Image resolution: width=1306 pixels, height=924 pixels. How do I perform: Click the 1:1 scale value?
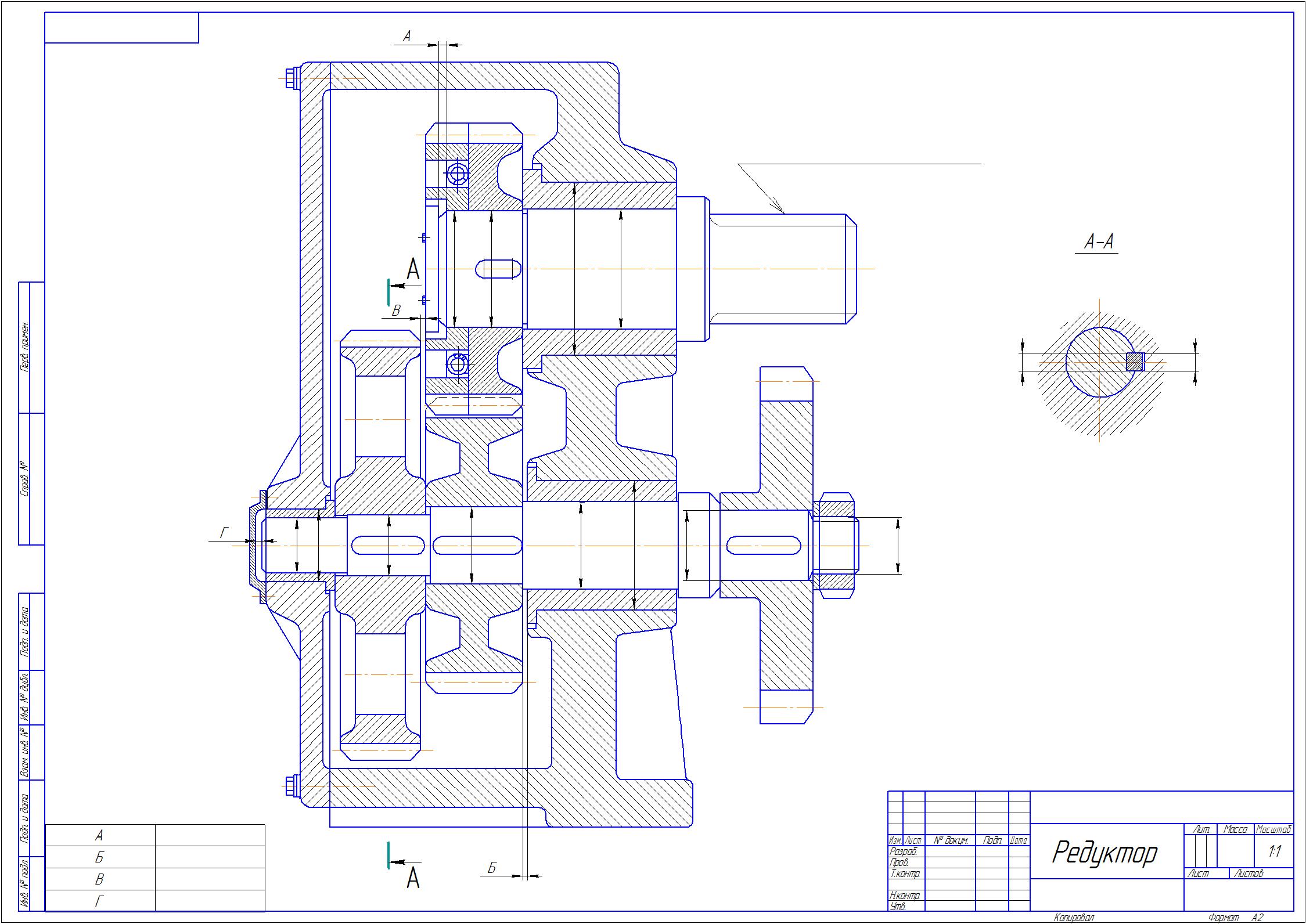tap(1275, 851)
